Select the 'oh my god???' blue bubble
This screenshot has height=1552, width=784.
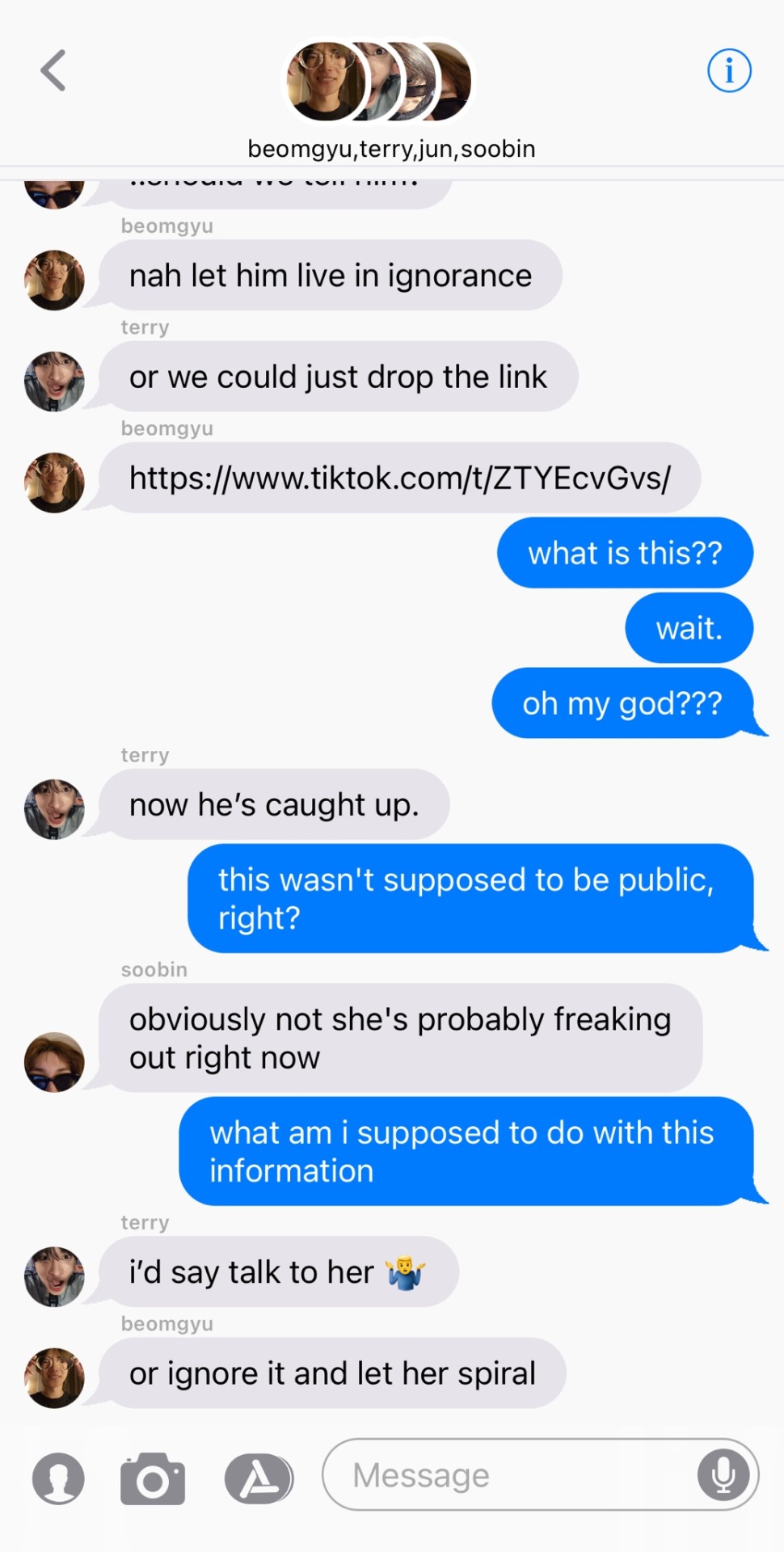coord(623,703)
